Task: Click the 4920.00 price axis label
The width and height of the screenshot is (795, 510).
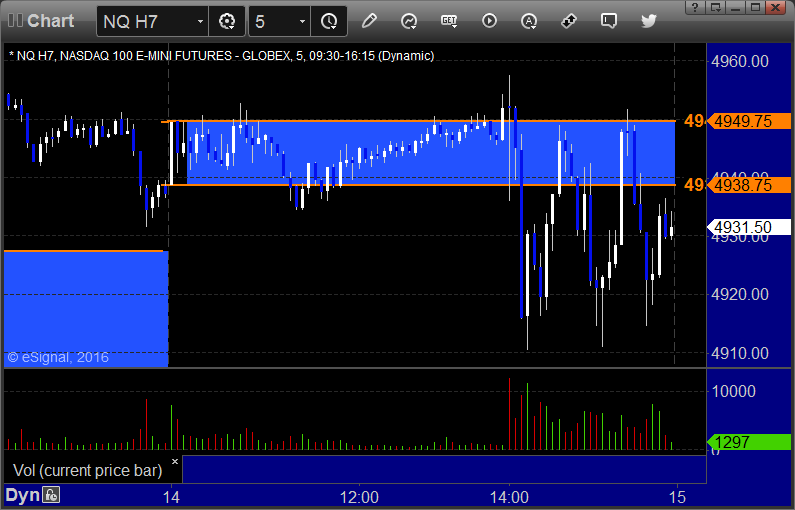Action: click(740, 294)
